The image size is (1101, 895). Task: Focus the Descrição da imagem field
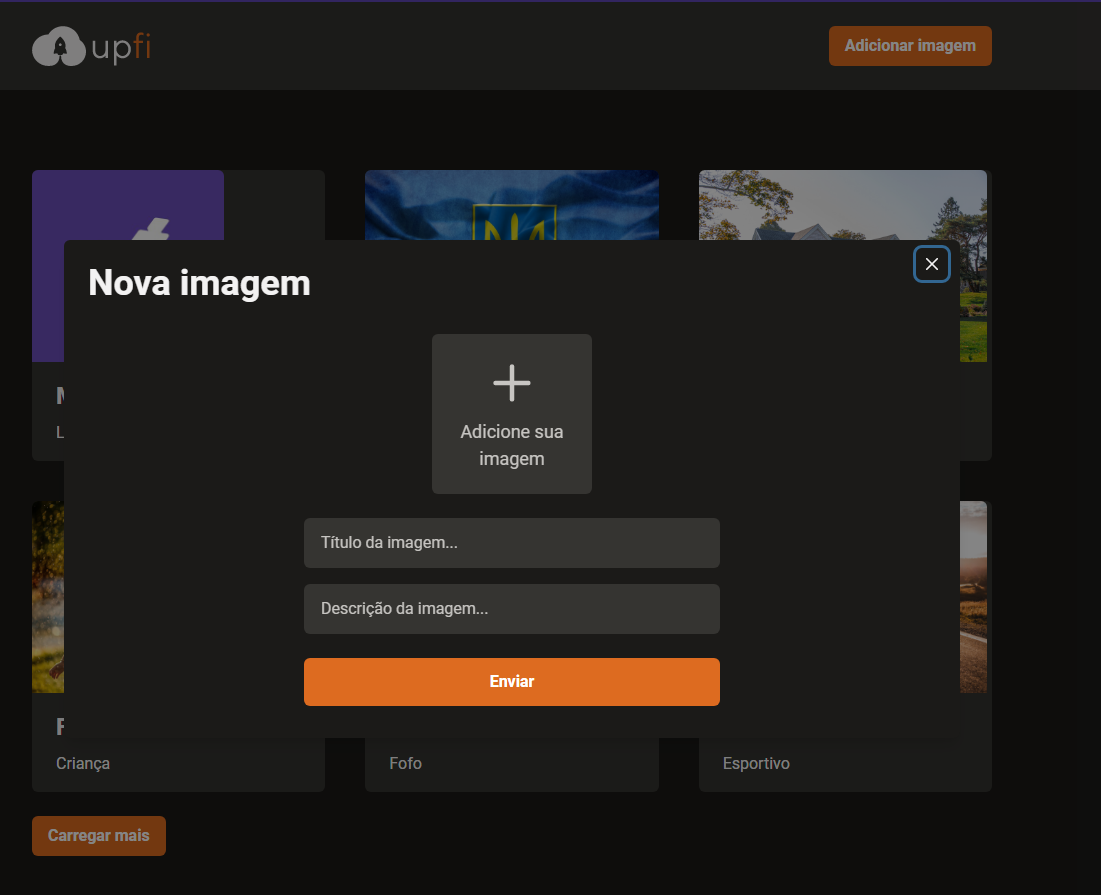coord(512,609)
